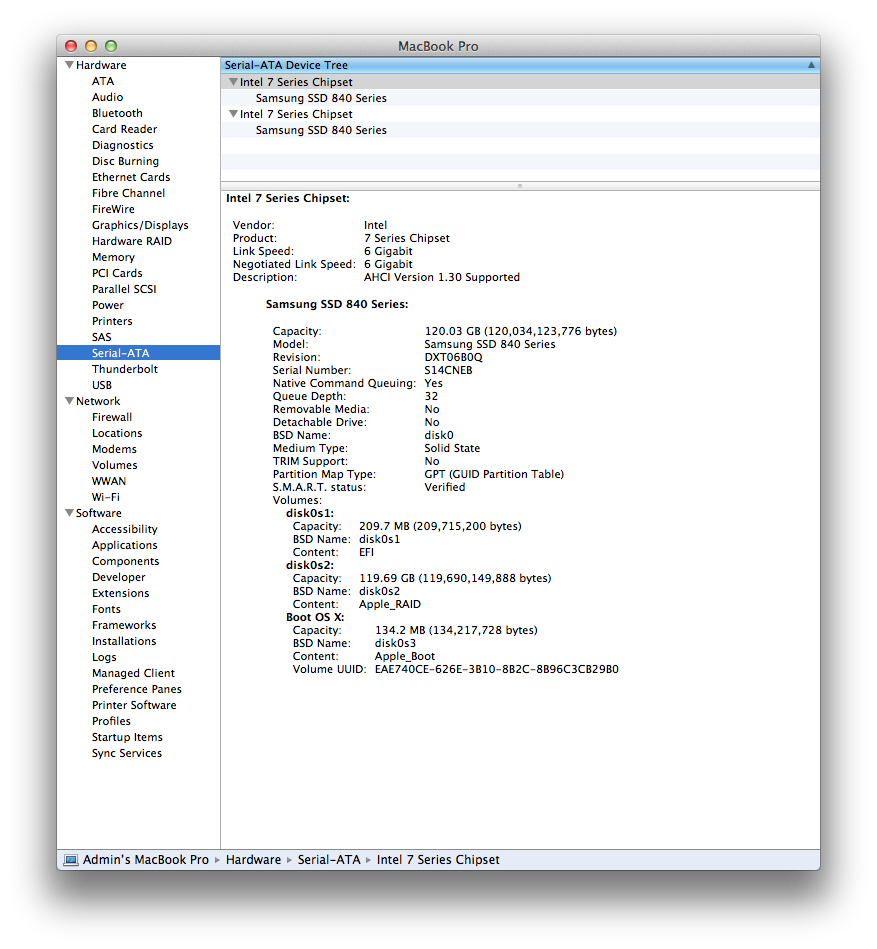Select Modems under Network
This screenshot has width=877, height=949.
tap(114, 449)
